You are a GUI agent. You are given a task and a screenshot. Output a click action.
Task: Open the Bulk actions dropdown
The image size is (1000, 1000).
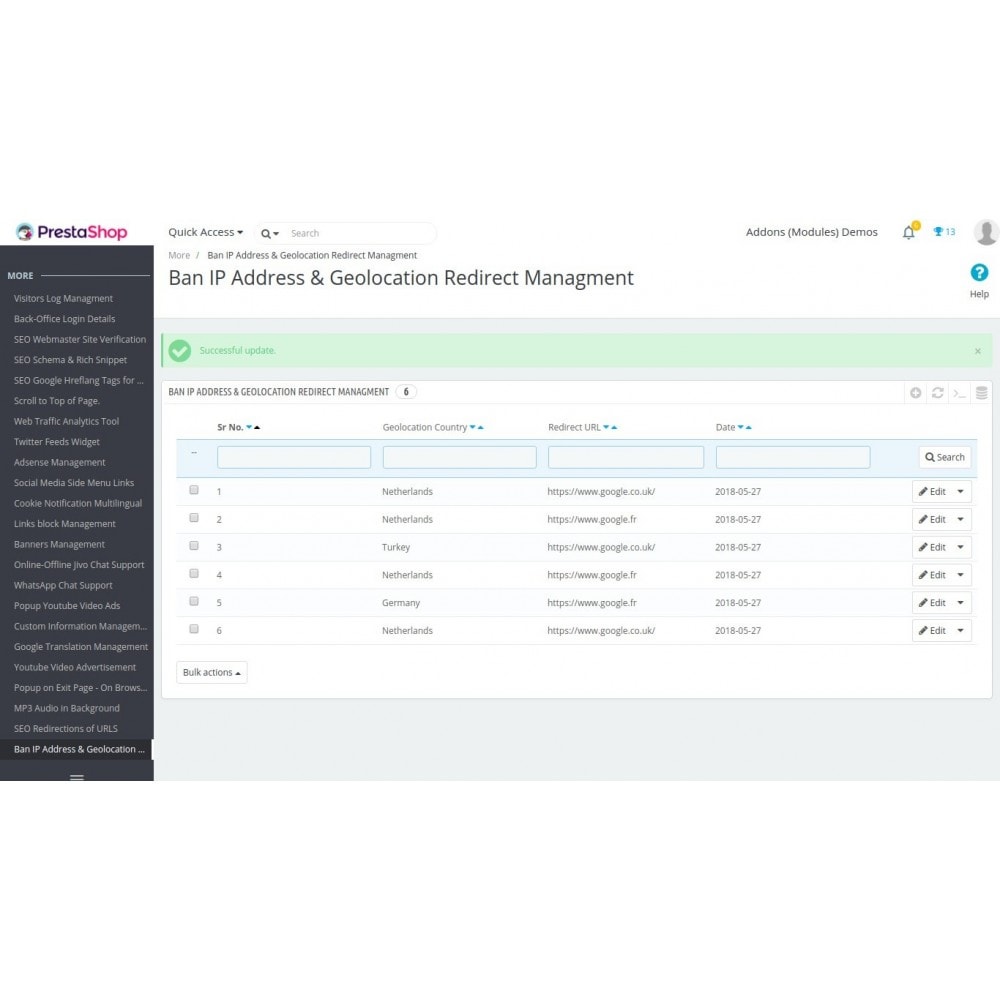(x=212, y=672)
